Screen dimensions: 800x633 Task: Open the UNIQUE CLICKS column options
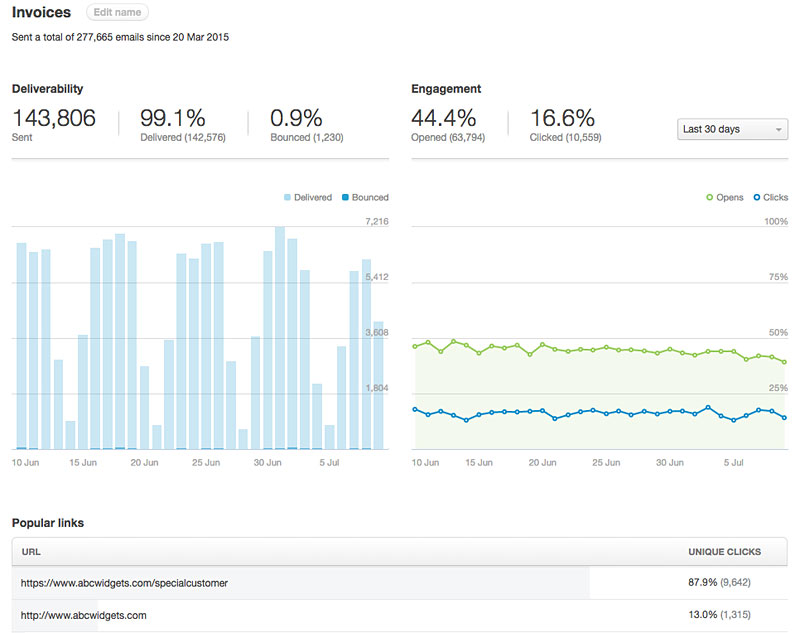726,552
